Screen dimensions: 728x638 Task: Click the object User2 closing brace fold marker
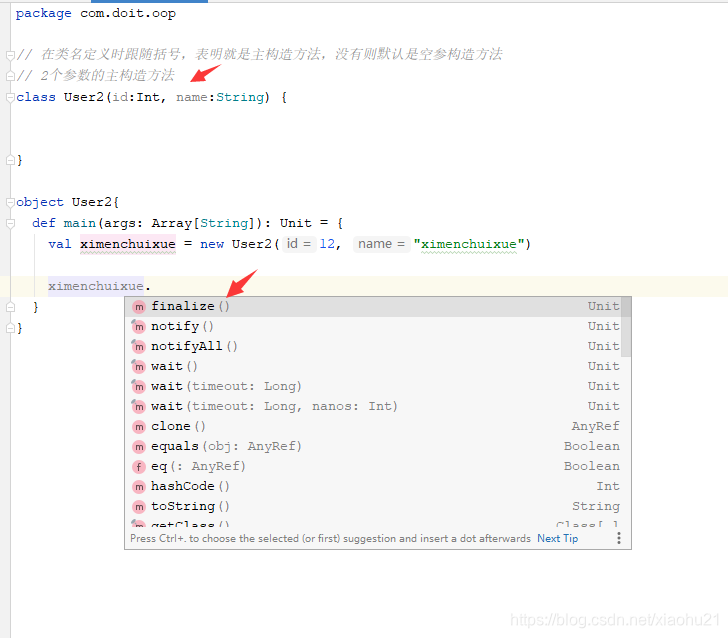tap(10, 328)
